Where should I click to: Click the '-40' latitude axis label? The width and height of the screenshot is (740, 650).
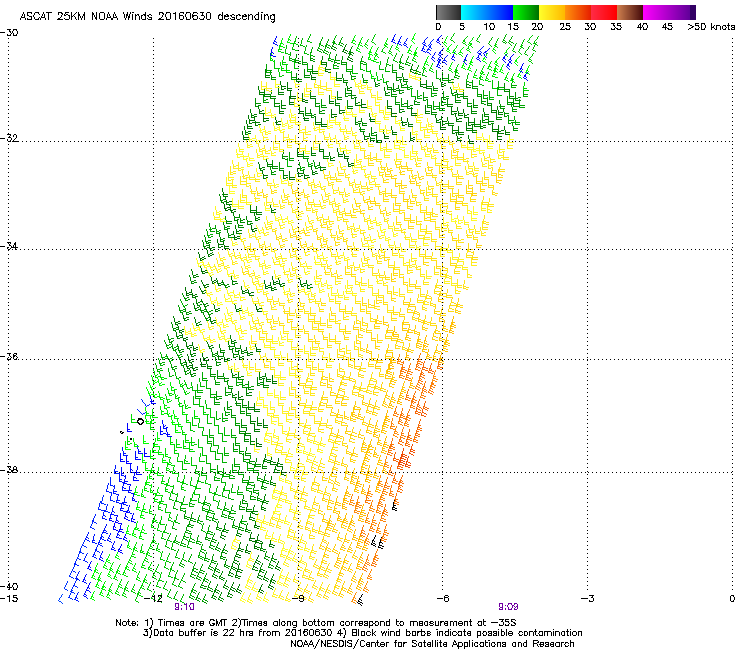click(x=9, y=587)
